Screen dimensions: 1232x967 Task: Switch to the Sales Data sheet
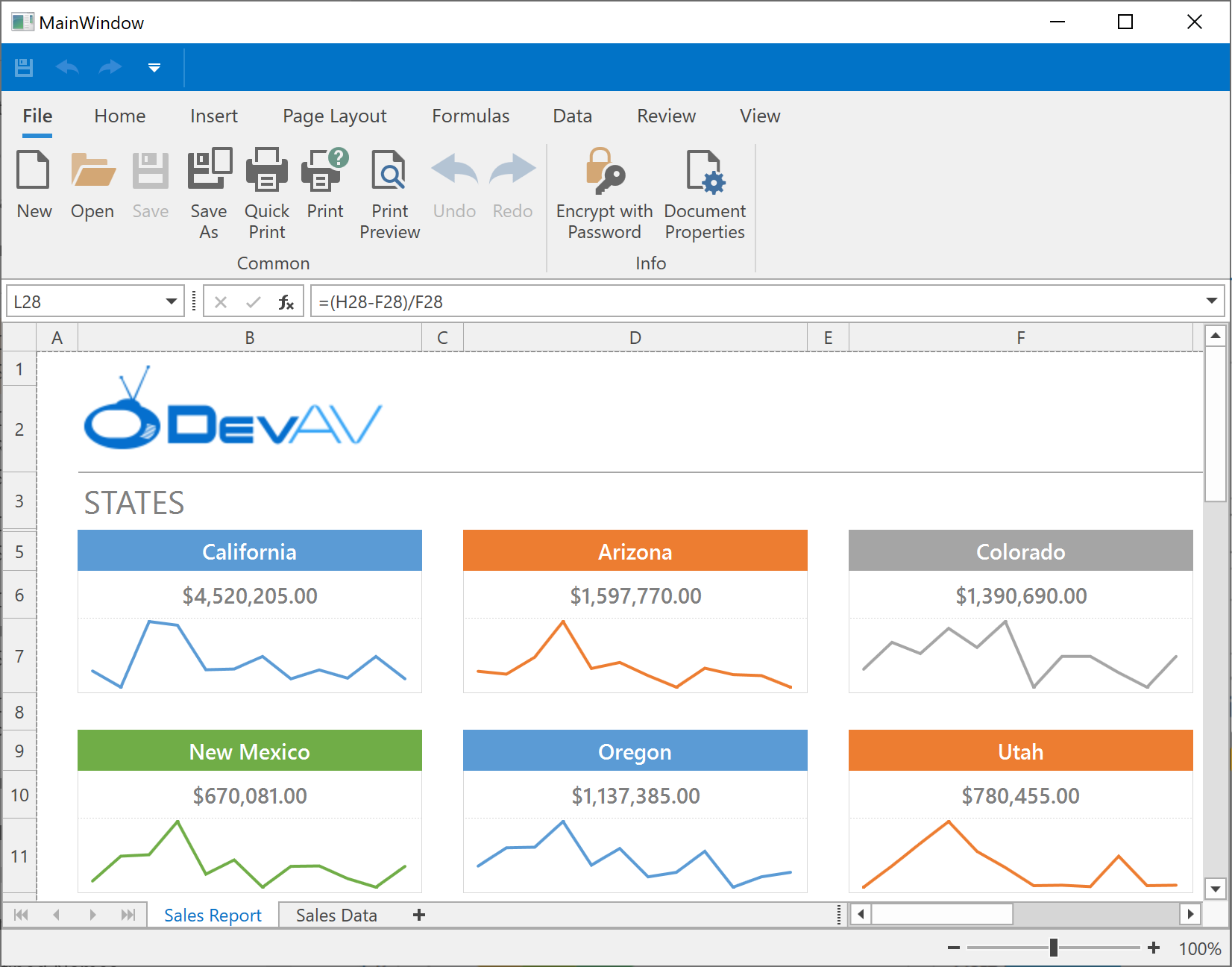tap(336, 916)
